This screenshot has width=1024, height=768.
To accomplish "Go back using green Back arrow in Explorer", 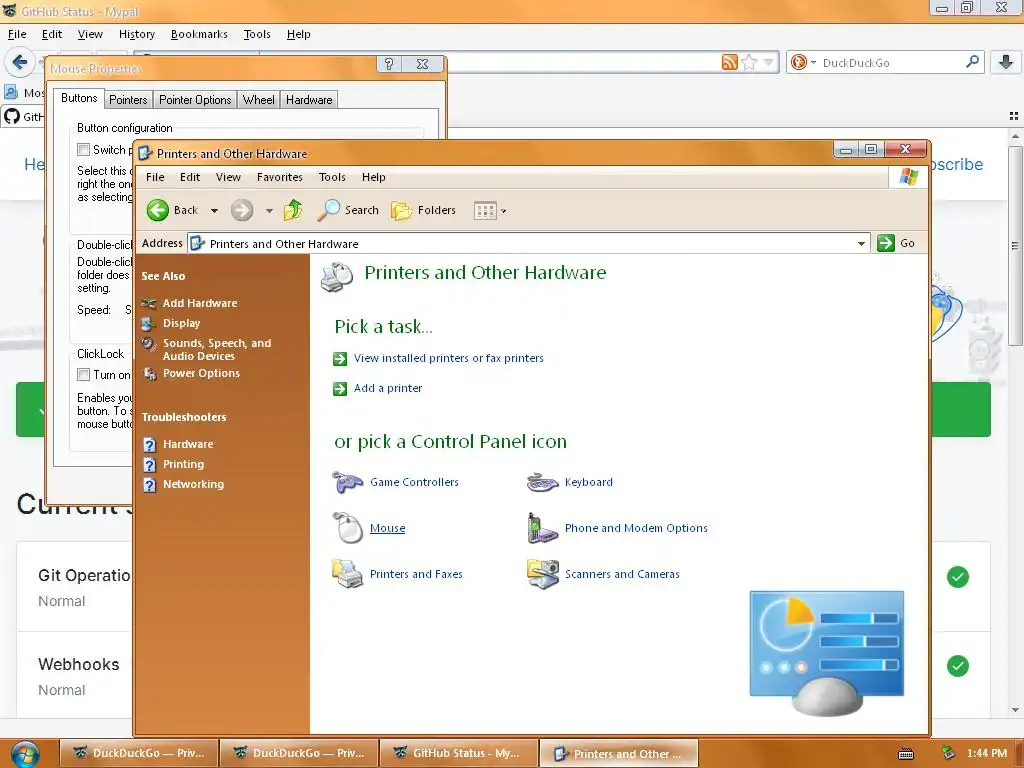I will 157,210.
